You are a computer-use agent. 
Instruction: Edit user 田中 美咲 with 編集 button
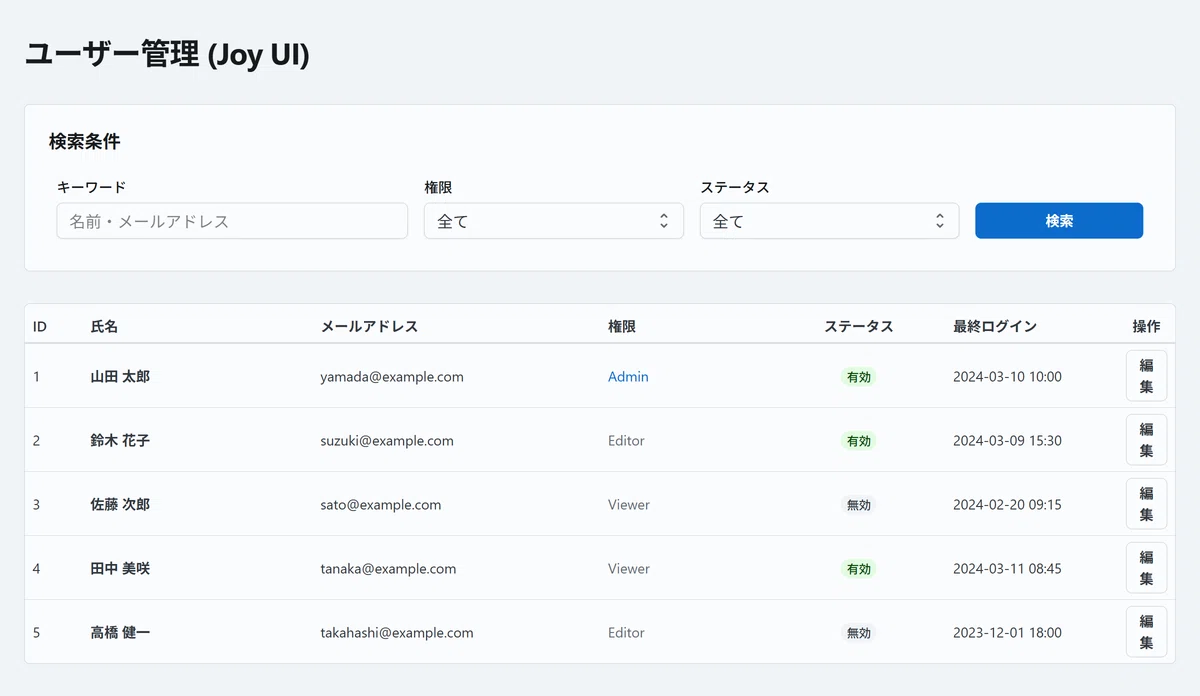point(1146,568)
